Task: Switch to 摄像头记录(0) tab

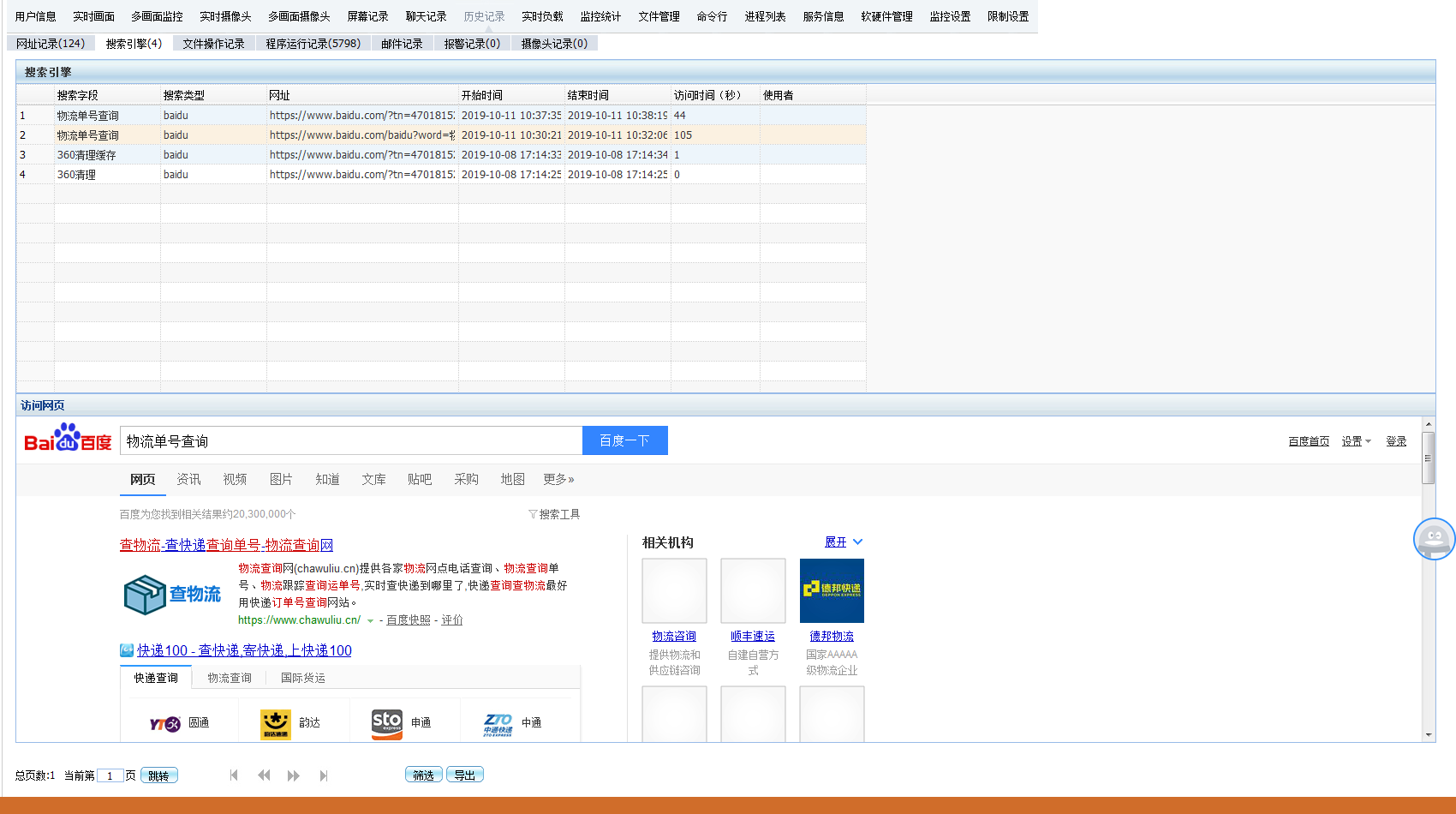Action: click(554, 43)
